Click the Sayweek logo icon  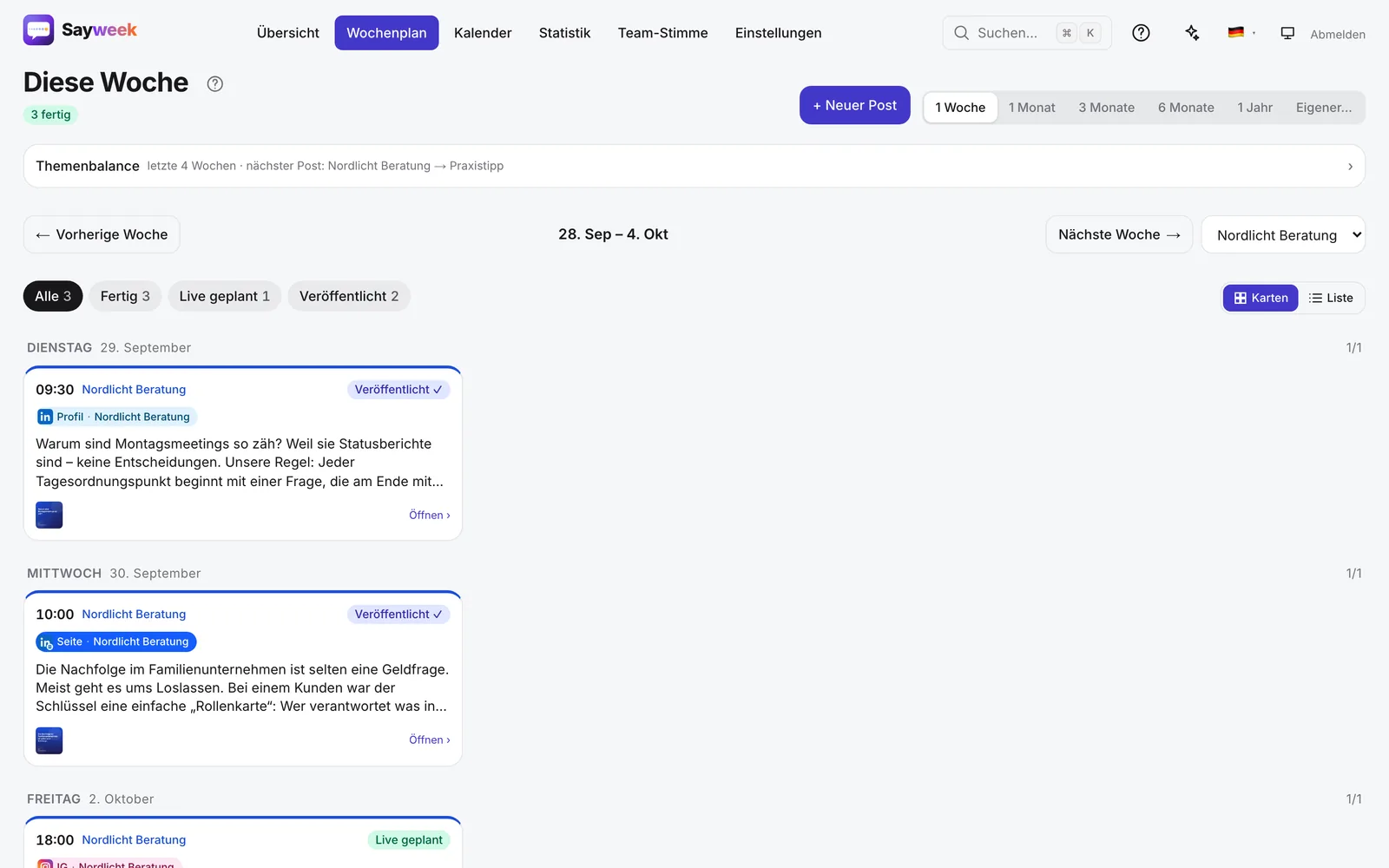38,30
